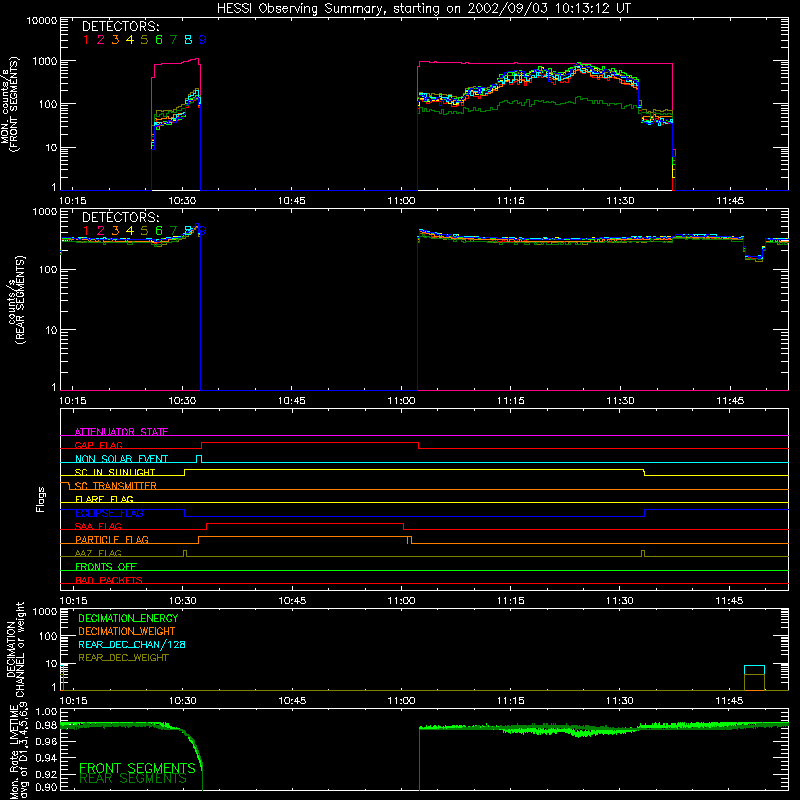Click MON. counts/s (FRONT SEGMENTS) axis title

click(x=9, y=104)
